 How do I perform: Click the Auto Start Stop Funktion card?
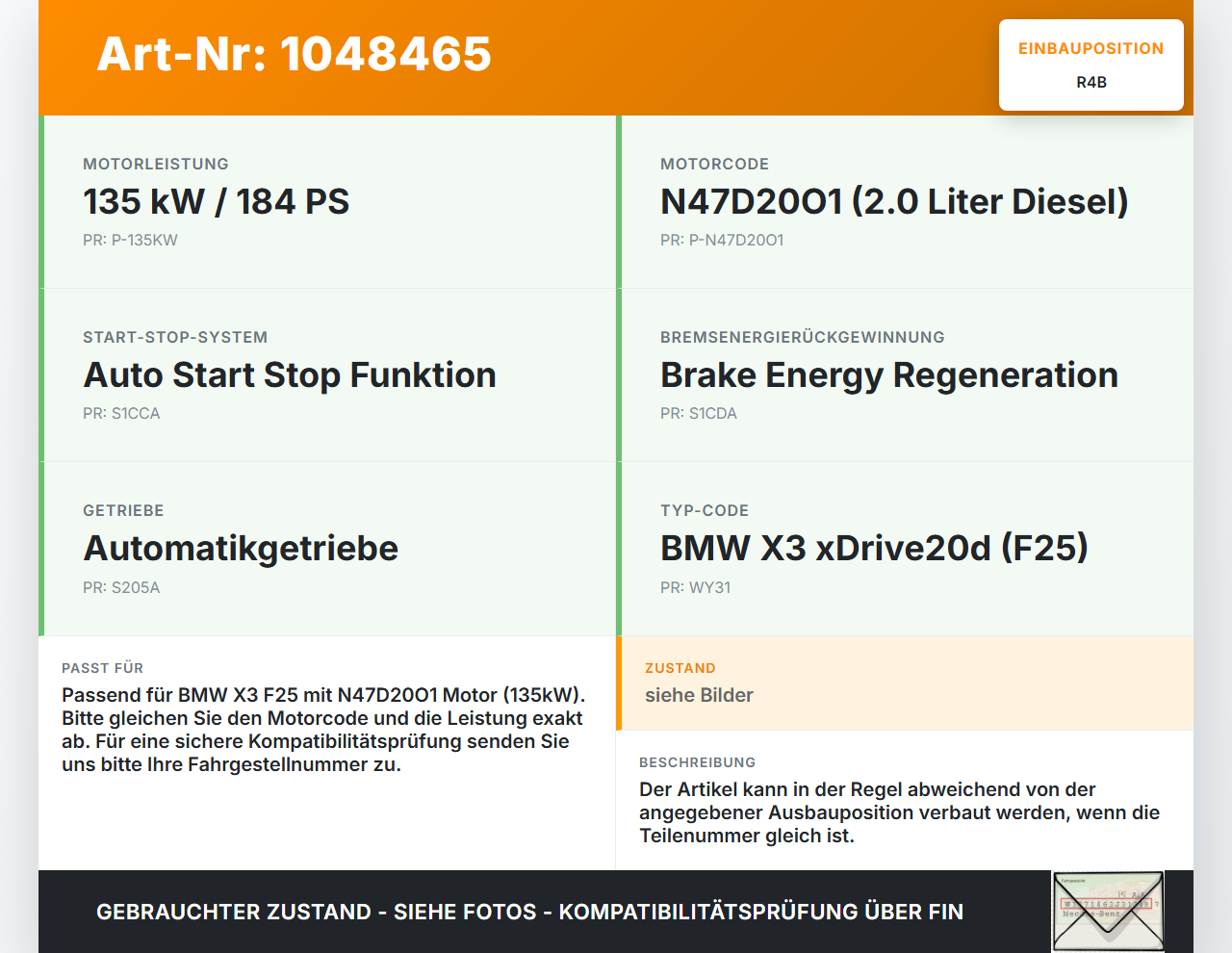[327, 375]
